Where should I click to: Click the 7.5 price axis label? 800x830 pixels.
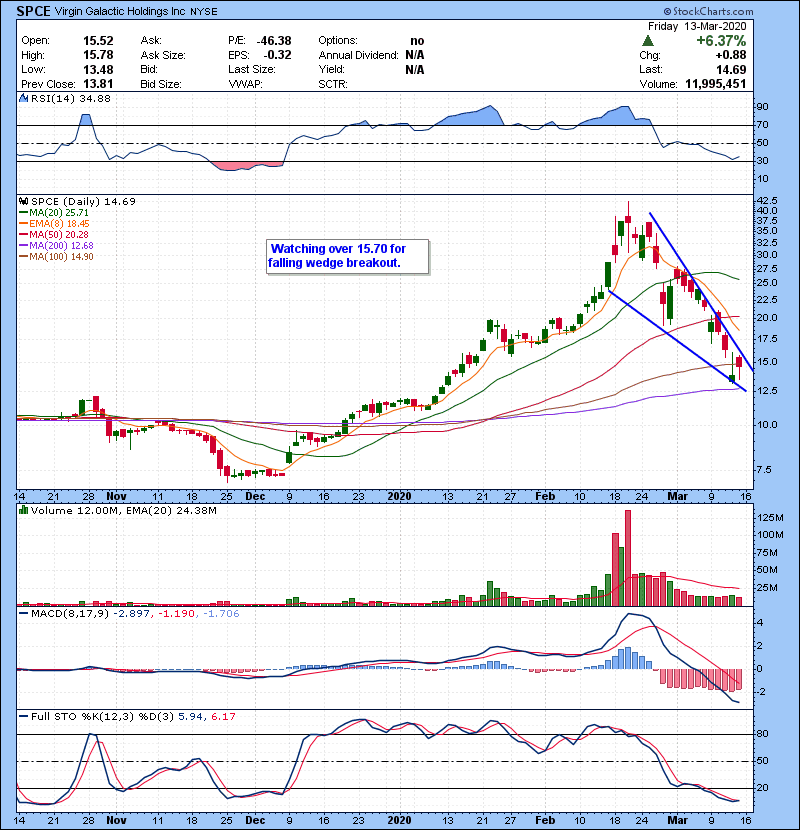pyautogui.click(x=762, y=470)
